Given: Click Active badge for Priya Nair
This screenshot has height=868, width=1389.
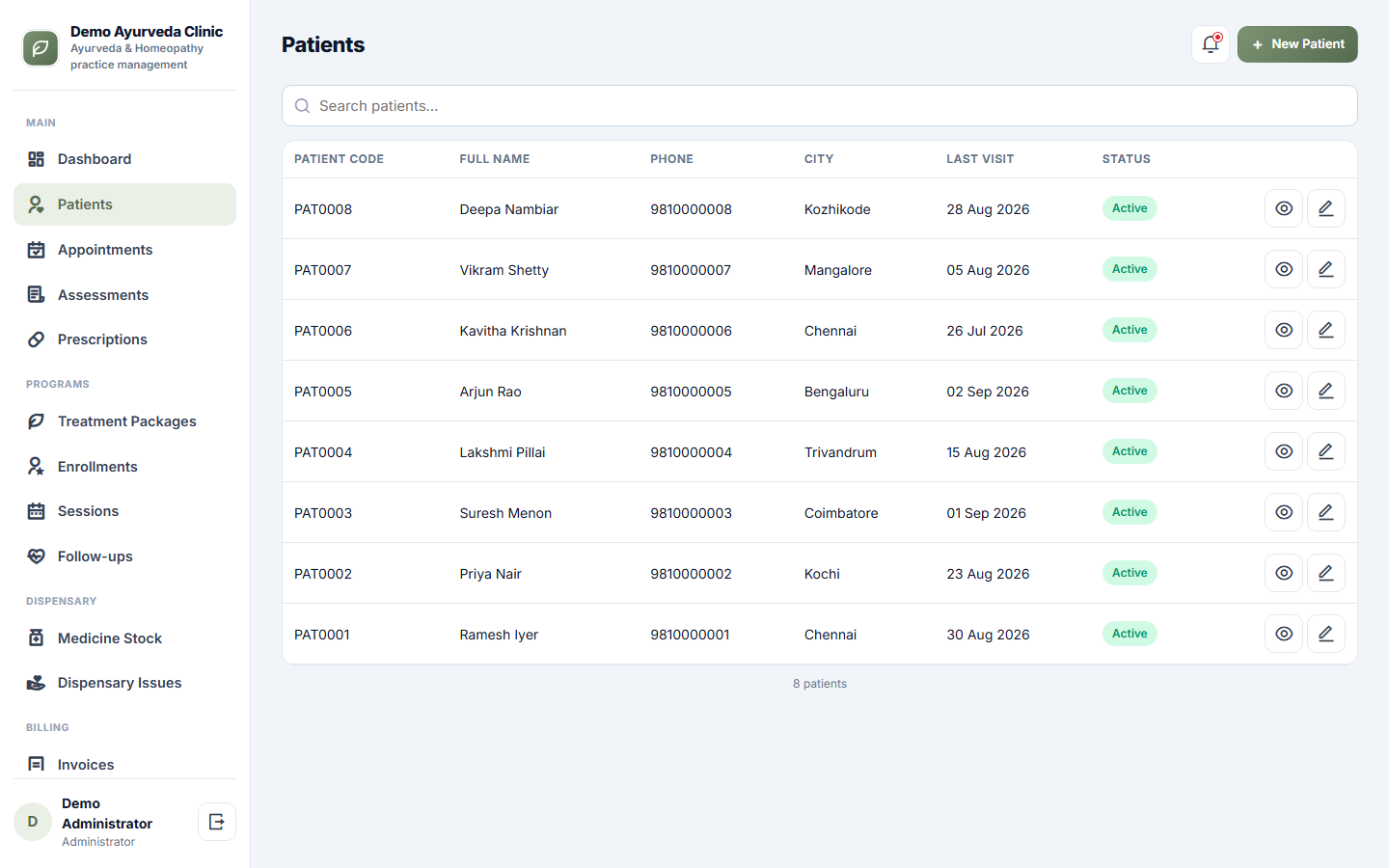Looking at the screenshot, I should click(x=1130, y=573).
